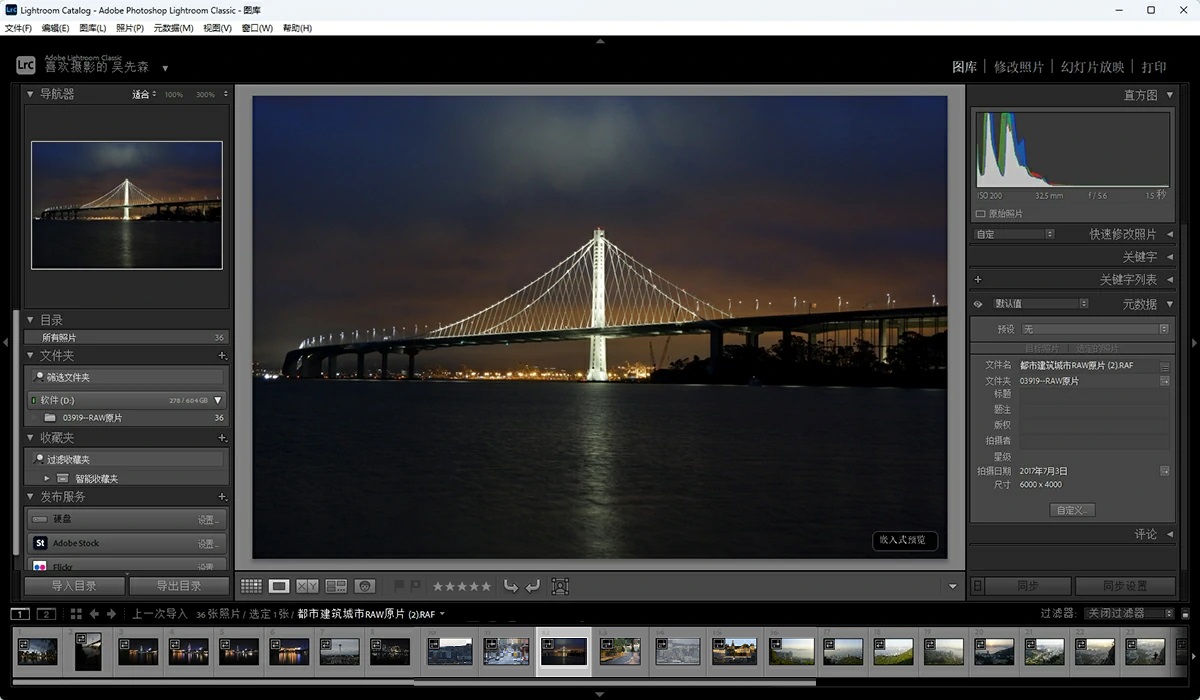
Task: Collapse the 直方图 panel triangle
Action: click(1170, 95)
